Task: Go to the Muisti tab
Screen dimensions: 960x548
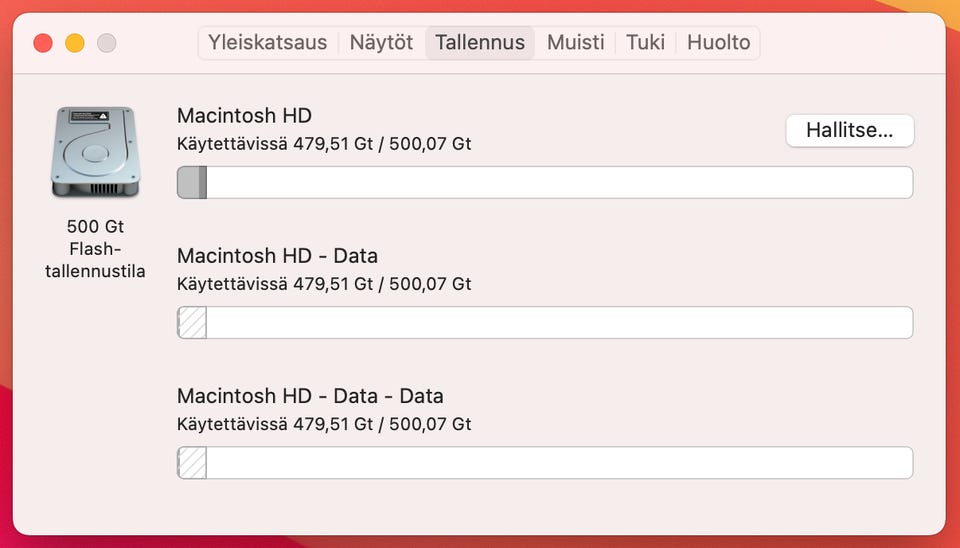Action: (576, 42)
